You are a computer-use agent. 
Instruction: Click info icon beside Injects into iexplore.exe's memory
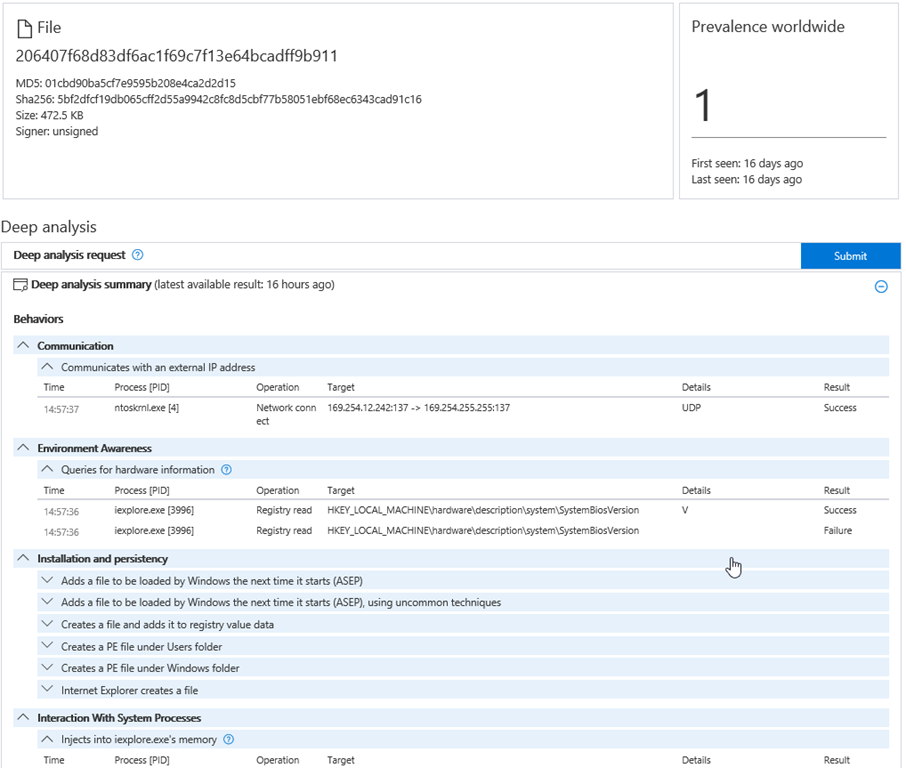pyautogui.click(x=229, y=740)
